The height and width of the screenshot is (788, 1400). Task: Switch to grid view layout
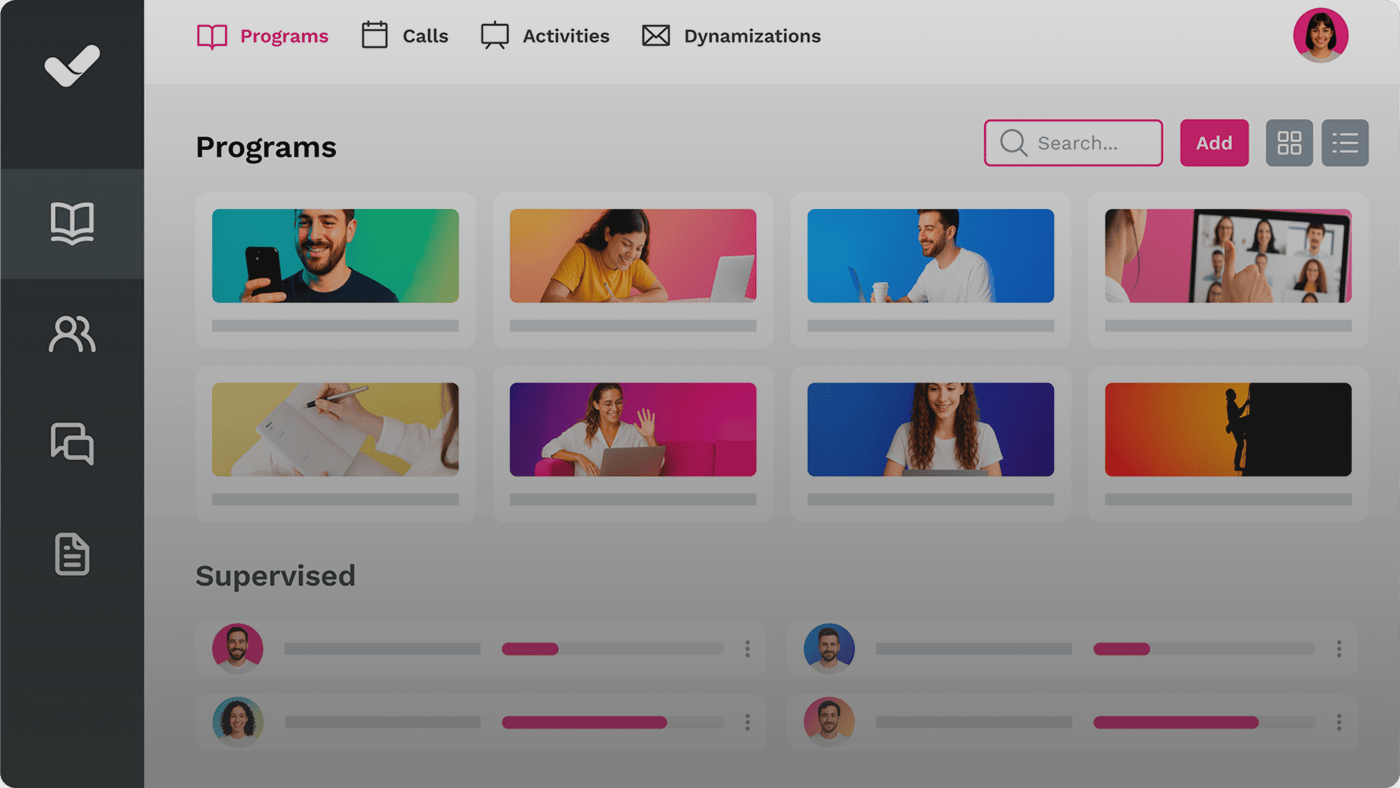point(1289,143)
